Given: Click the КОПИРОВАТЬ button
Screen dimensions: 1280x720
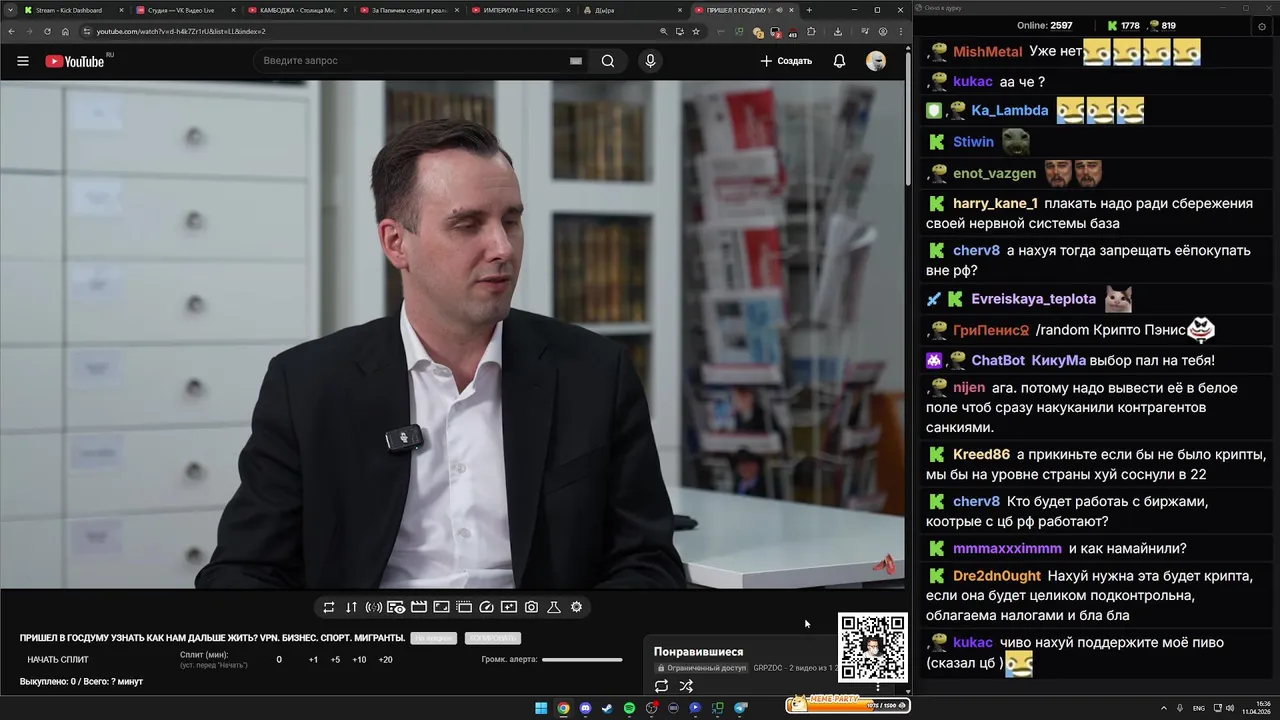Looking at the screenshot, I should [493, 638].
